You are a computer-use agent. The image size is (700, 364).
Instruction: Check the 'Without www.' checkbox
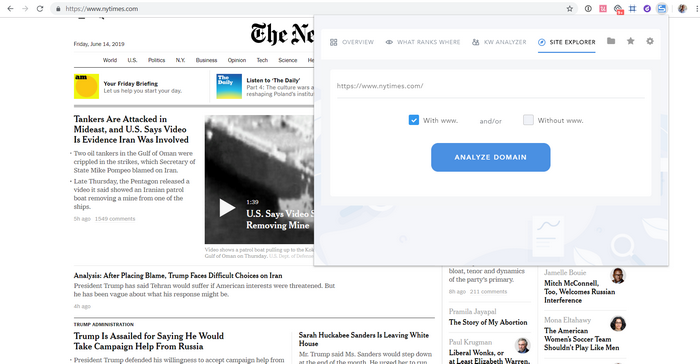pyautogui.click(x=528, y=120)
